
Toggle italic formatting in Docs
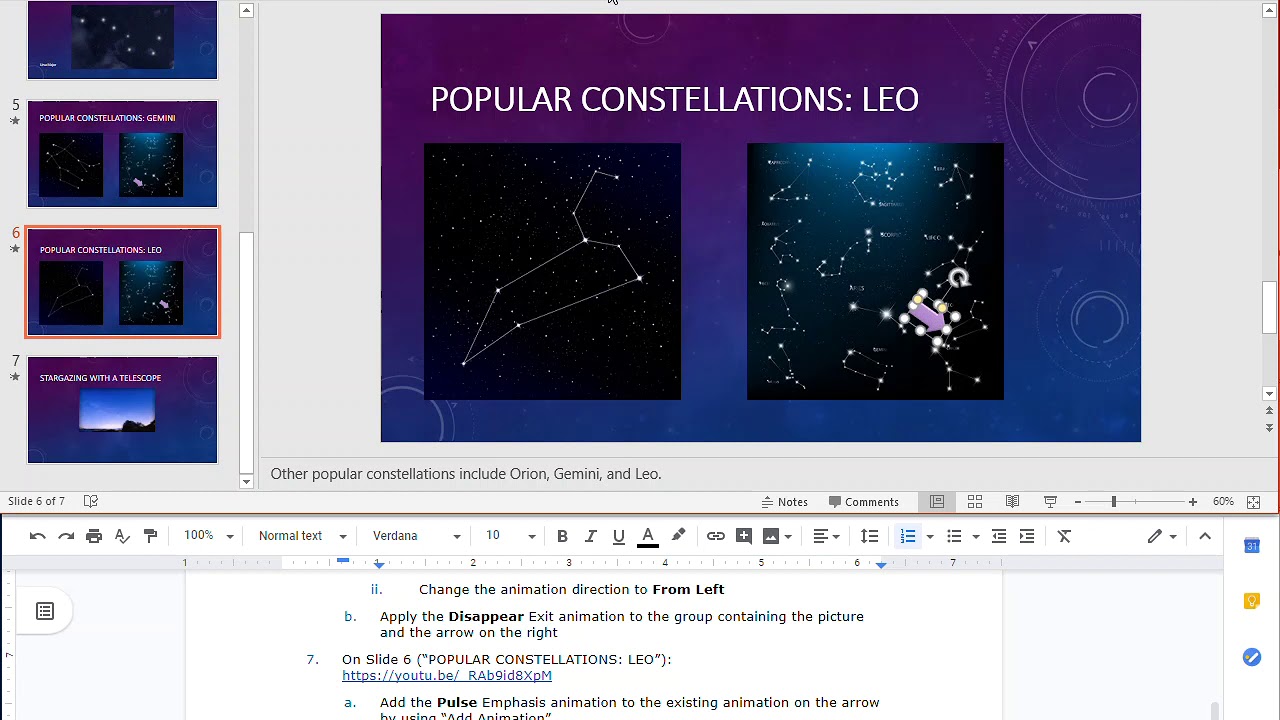click(590, 536)
